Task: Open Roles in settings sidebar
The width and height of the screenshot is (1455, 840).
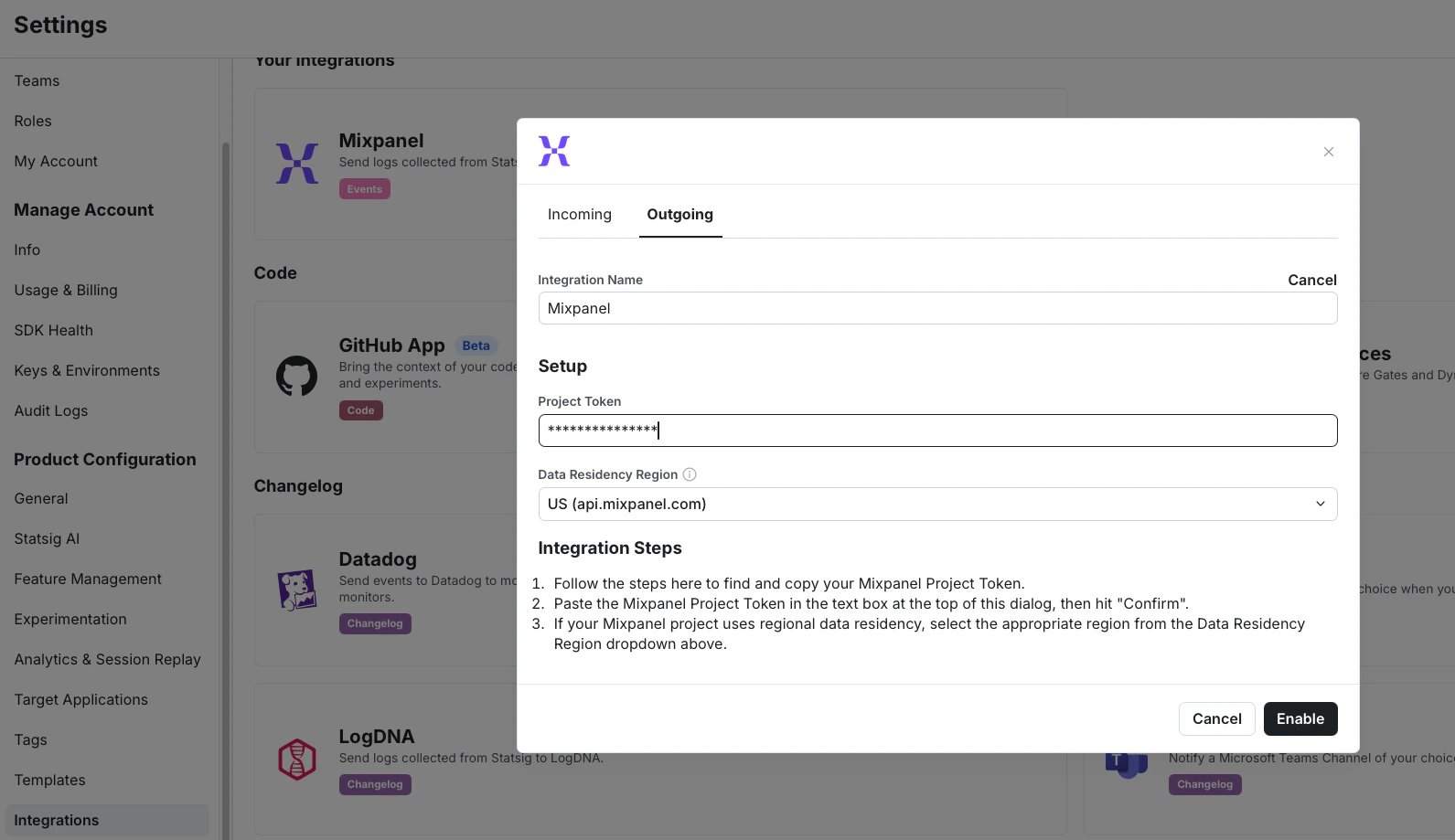Action: coord(33,121)
